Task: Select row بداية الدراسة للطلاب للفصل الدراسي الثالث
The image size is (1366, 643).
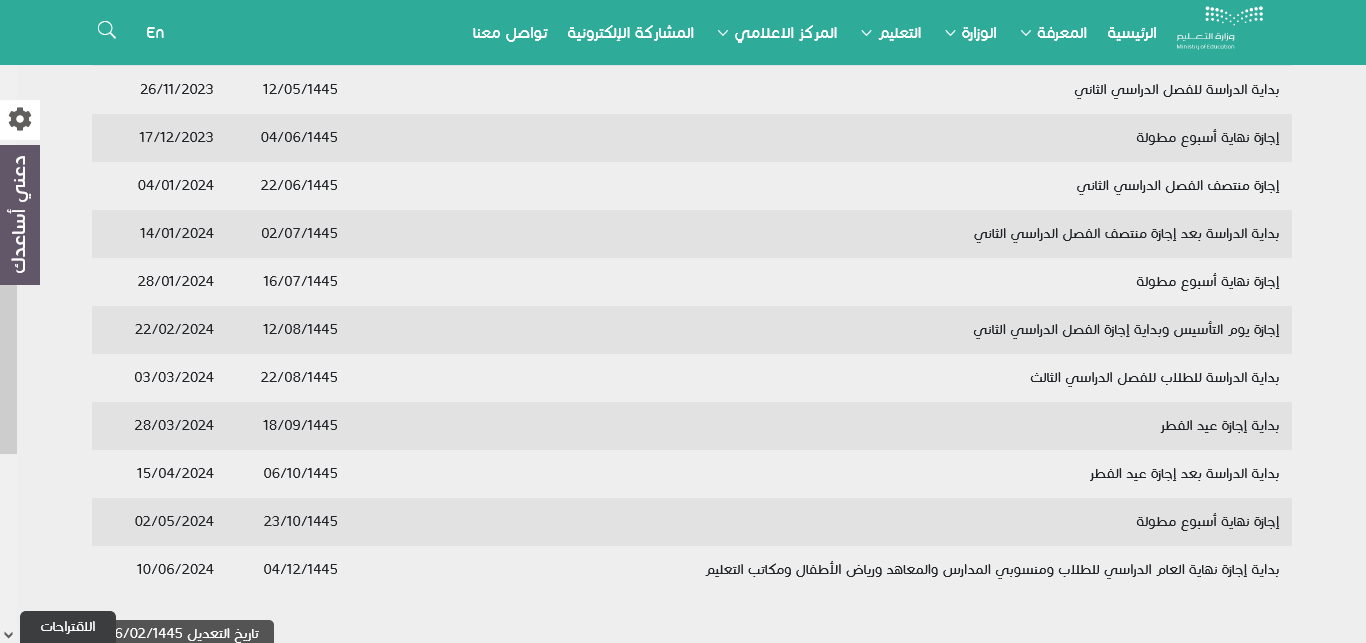Action: [x=692, y=378]
